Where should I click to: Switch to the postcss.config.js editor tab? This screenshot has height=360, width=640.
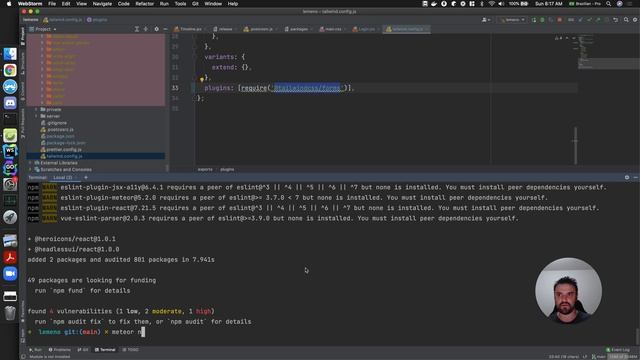click(259, 29)
